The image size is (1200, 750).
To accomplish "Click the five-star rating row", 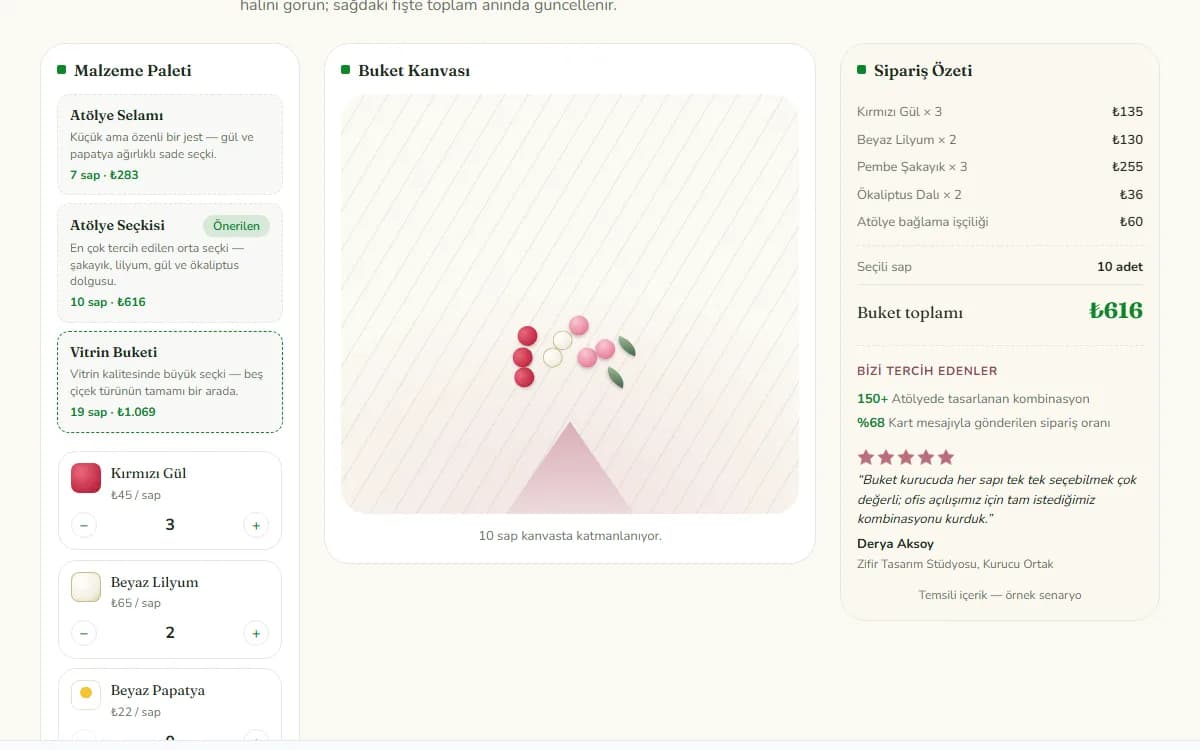I will [906, 457].
